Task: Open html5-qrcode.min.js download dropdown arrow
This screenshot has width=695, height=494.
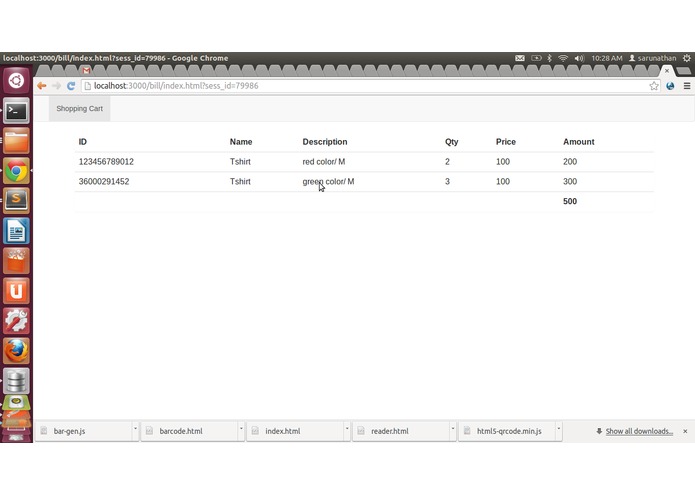Action: tap(558, 428)
